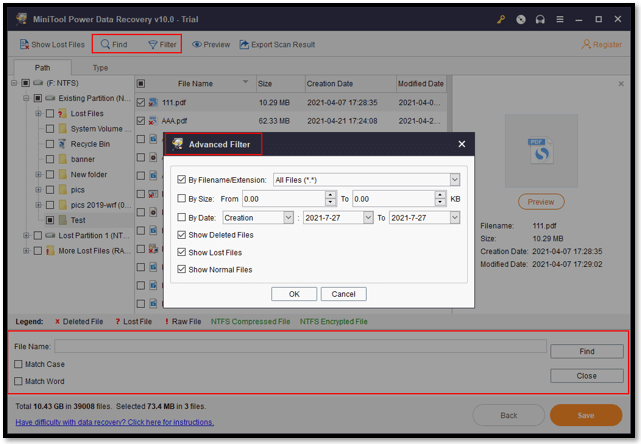Toggle By Filename/Extension checkbox

click(x=182, y=179)
